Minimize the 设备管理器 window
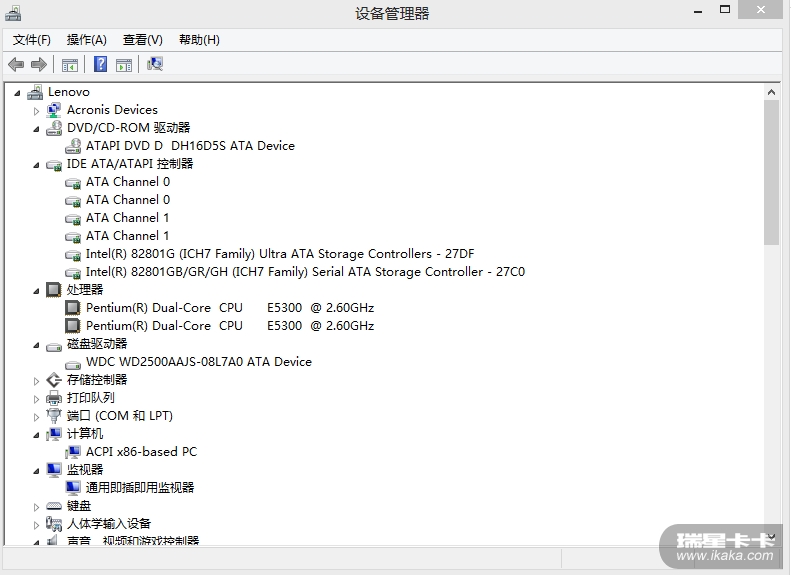The height and width of the screenshot is (575, 791). pyautogui.click(x=698, y=11)
